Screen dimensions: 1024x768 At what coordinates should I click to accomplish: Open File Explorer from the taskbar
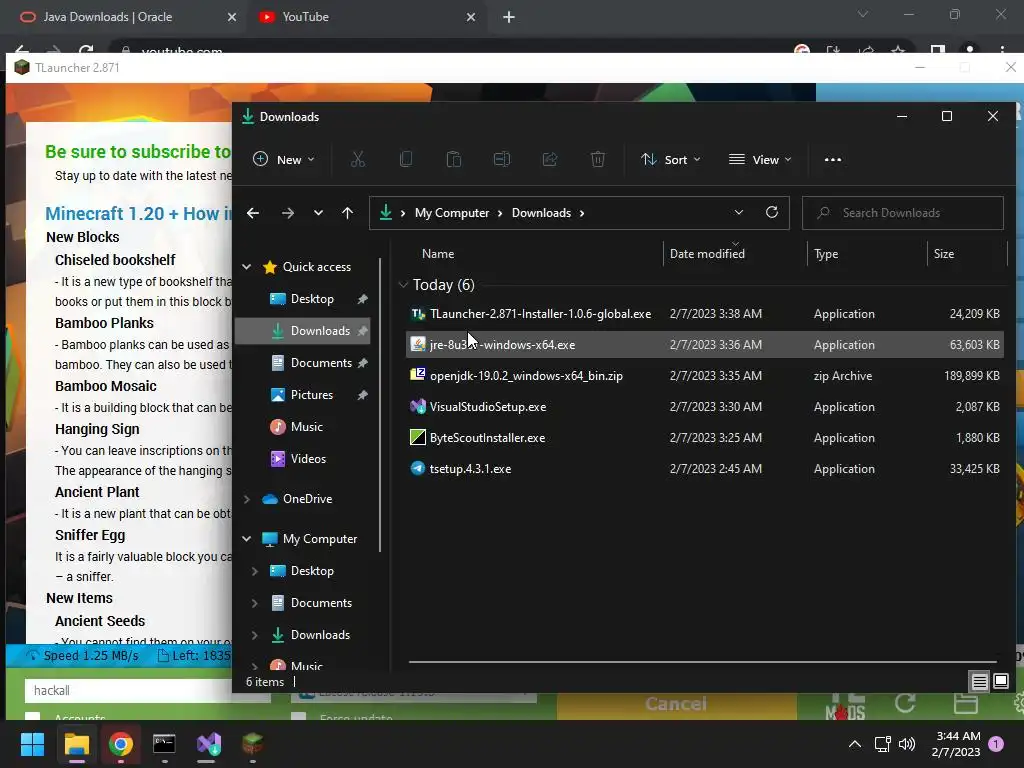[x=76, y=744]
